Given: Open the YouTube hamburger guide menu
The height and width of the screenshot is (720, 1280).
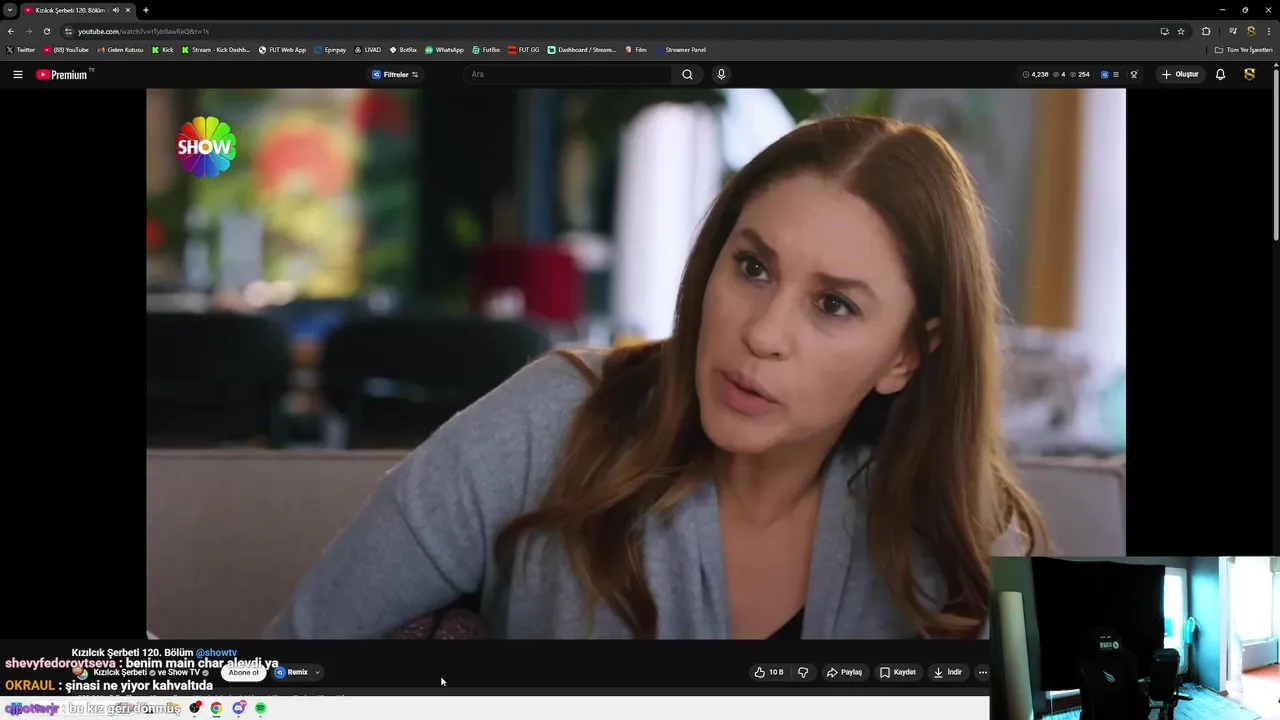Looking at the screenshot, I should click(17, 74).
